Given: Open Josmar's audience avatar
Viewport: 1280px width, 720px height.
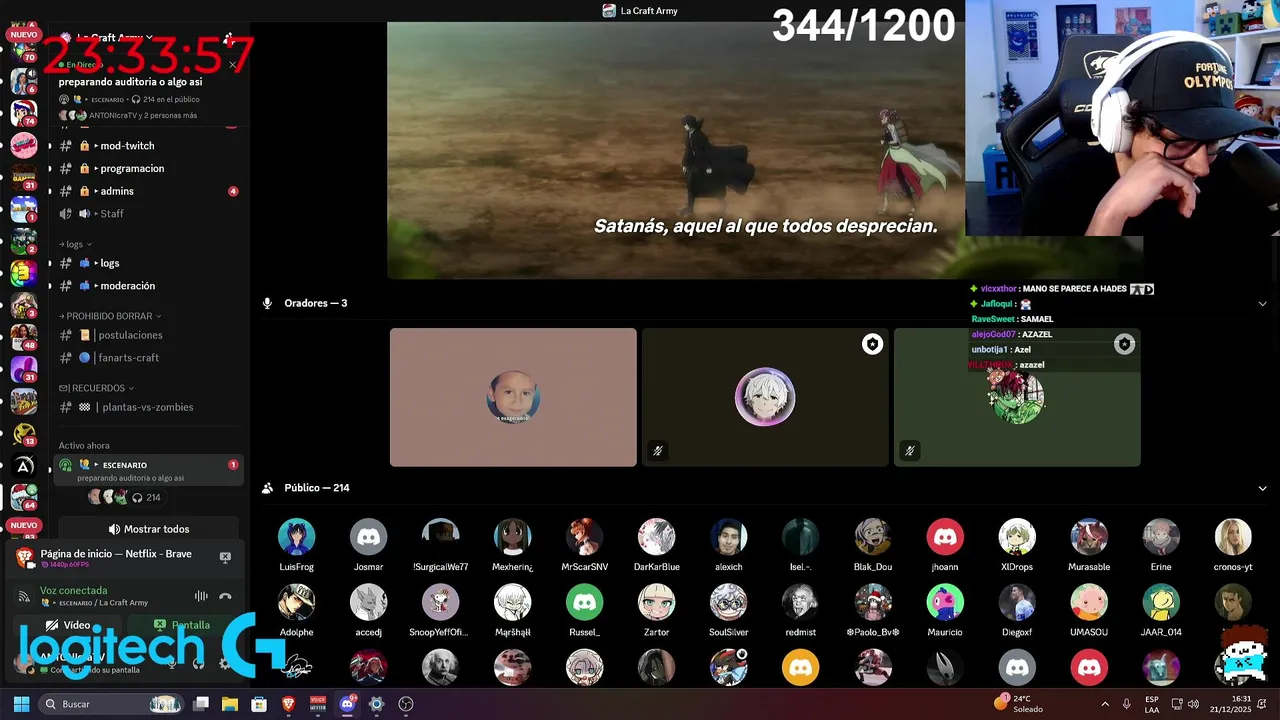Looking at the screenshot, I should (368, 537).
